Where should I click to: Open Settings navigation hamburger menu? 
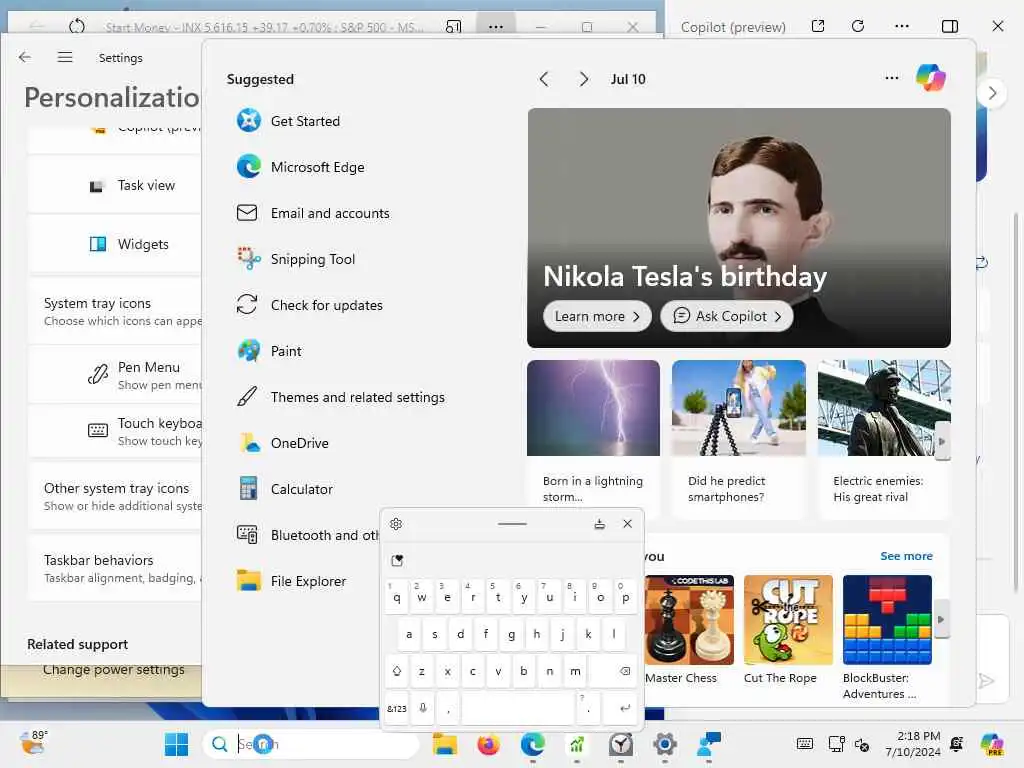(x=65, y=57)
